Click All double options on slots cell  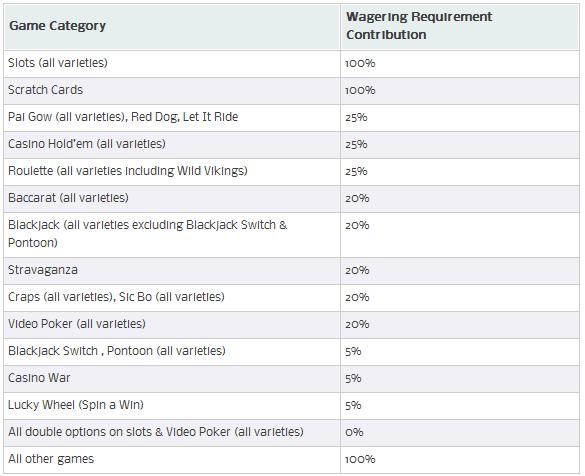click(x=172, y=433)
